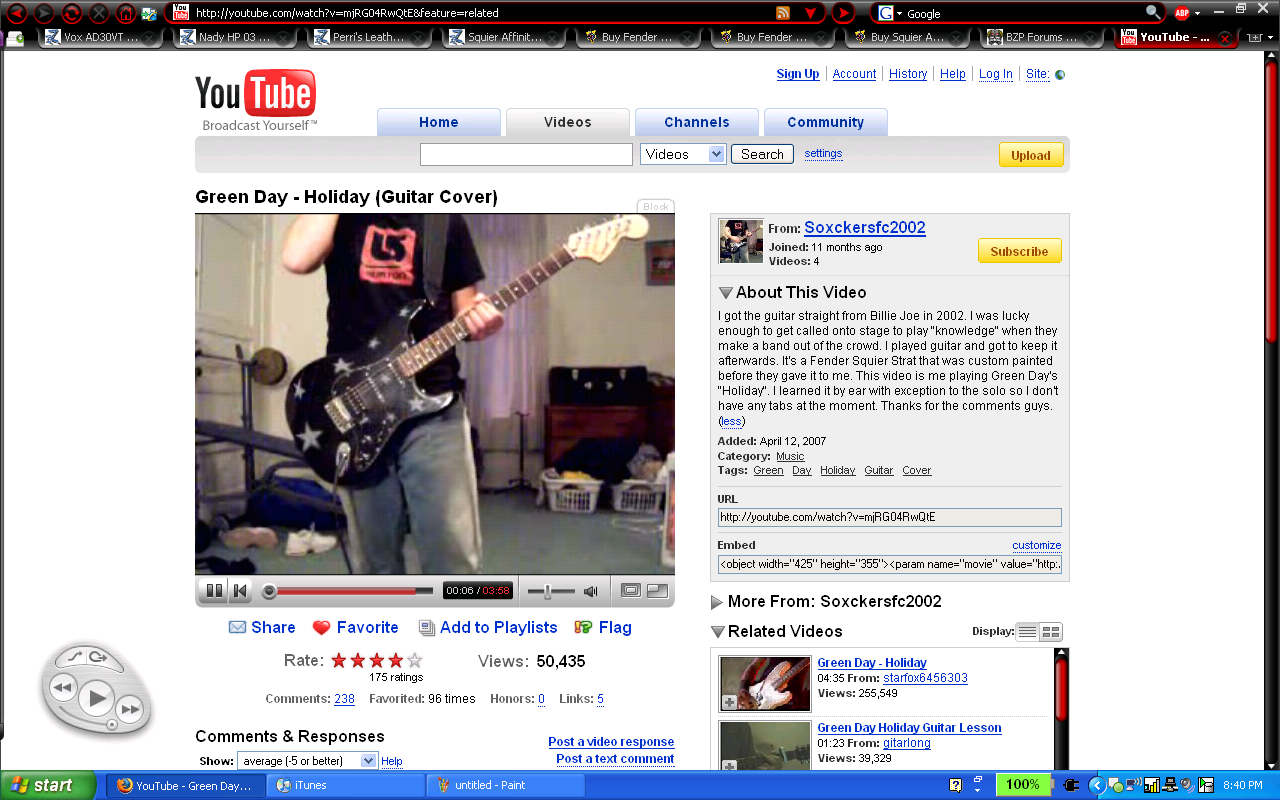Viewport: 1280px width, 800px height.
Task: Pause the video playback
Action: point(214,590)
